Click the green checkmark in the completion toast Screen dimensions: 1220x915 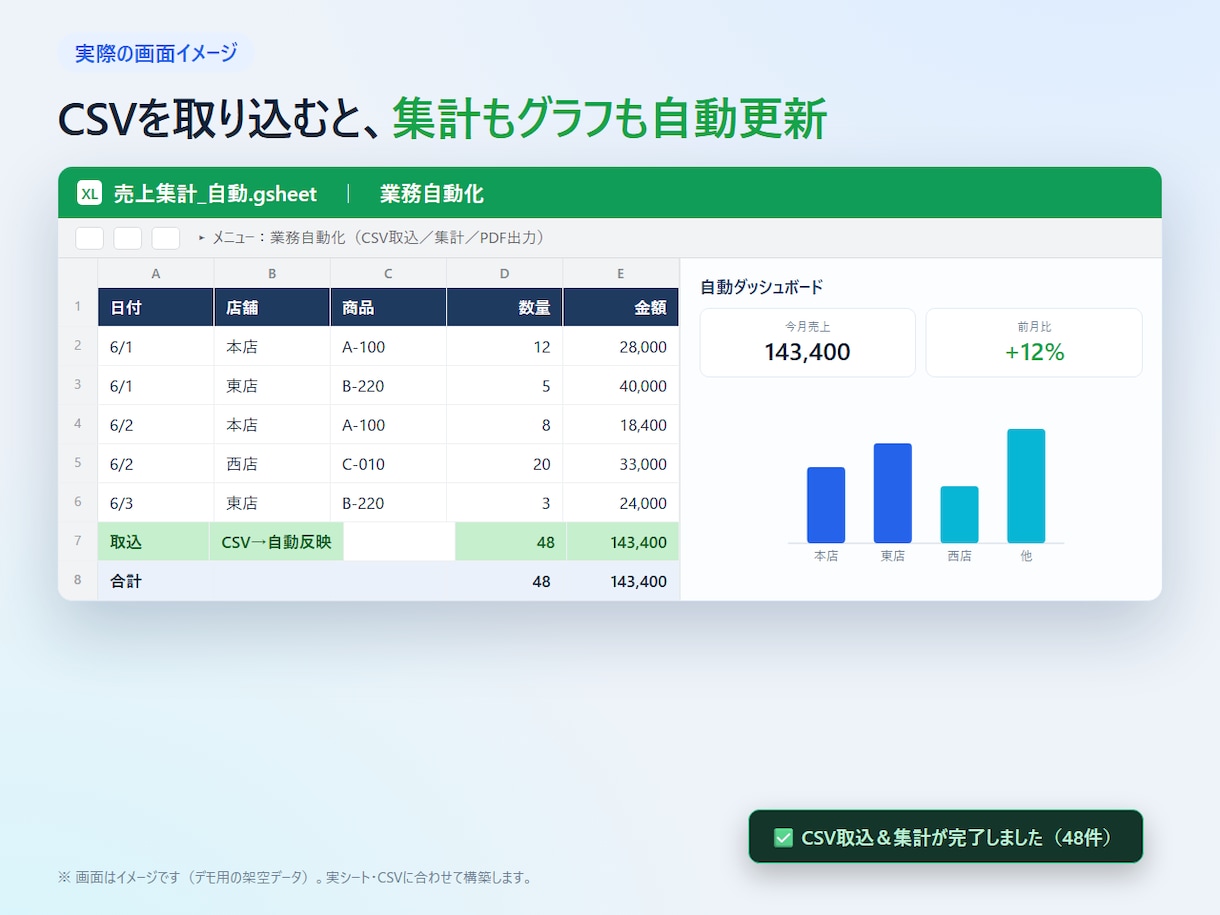[784, 837]
